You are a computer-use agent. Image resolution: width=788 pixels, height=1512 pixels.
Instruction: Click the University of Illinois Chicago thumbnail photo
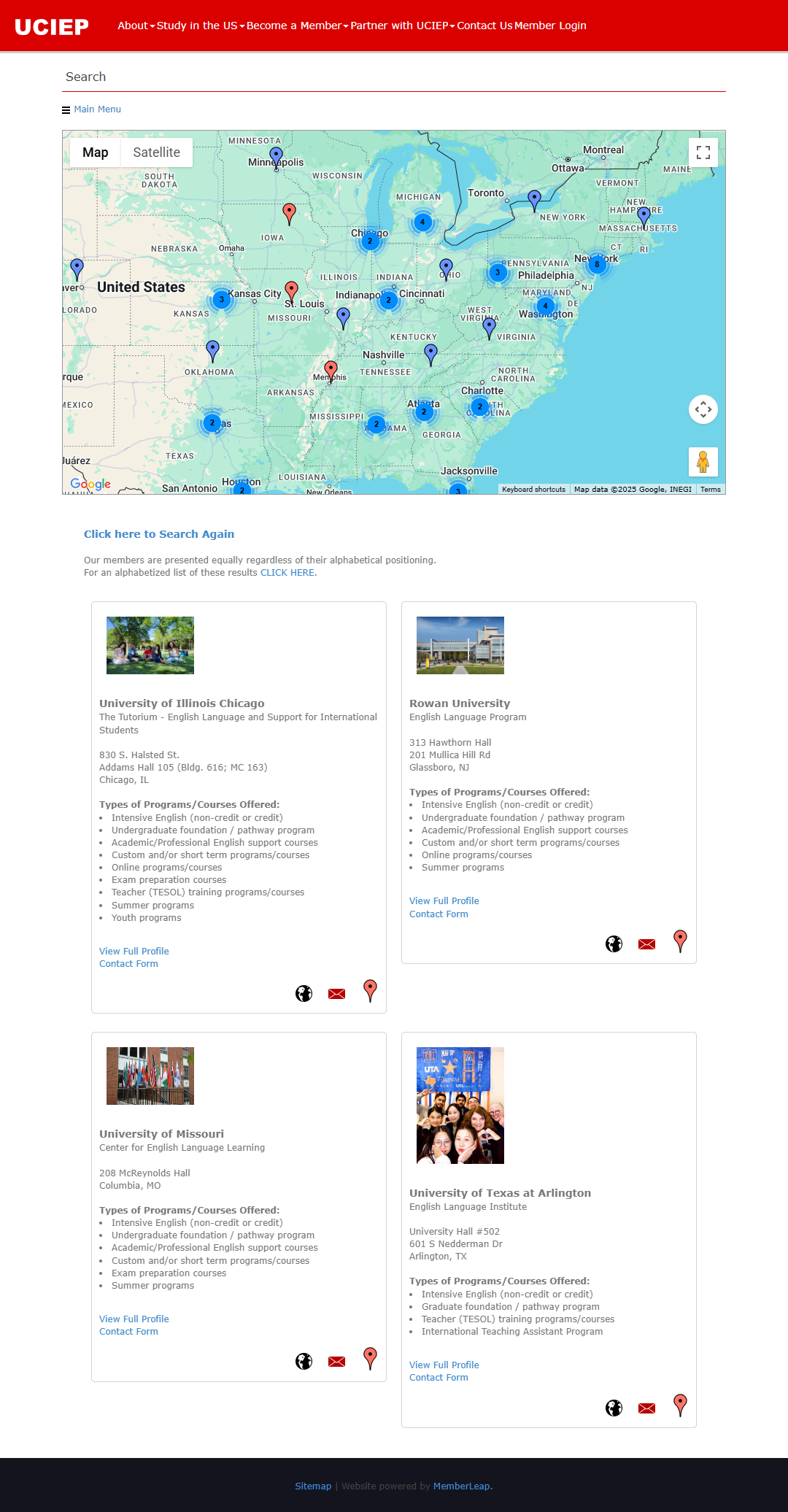point(150,645)
